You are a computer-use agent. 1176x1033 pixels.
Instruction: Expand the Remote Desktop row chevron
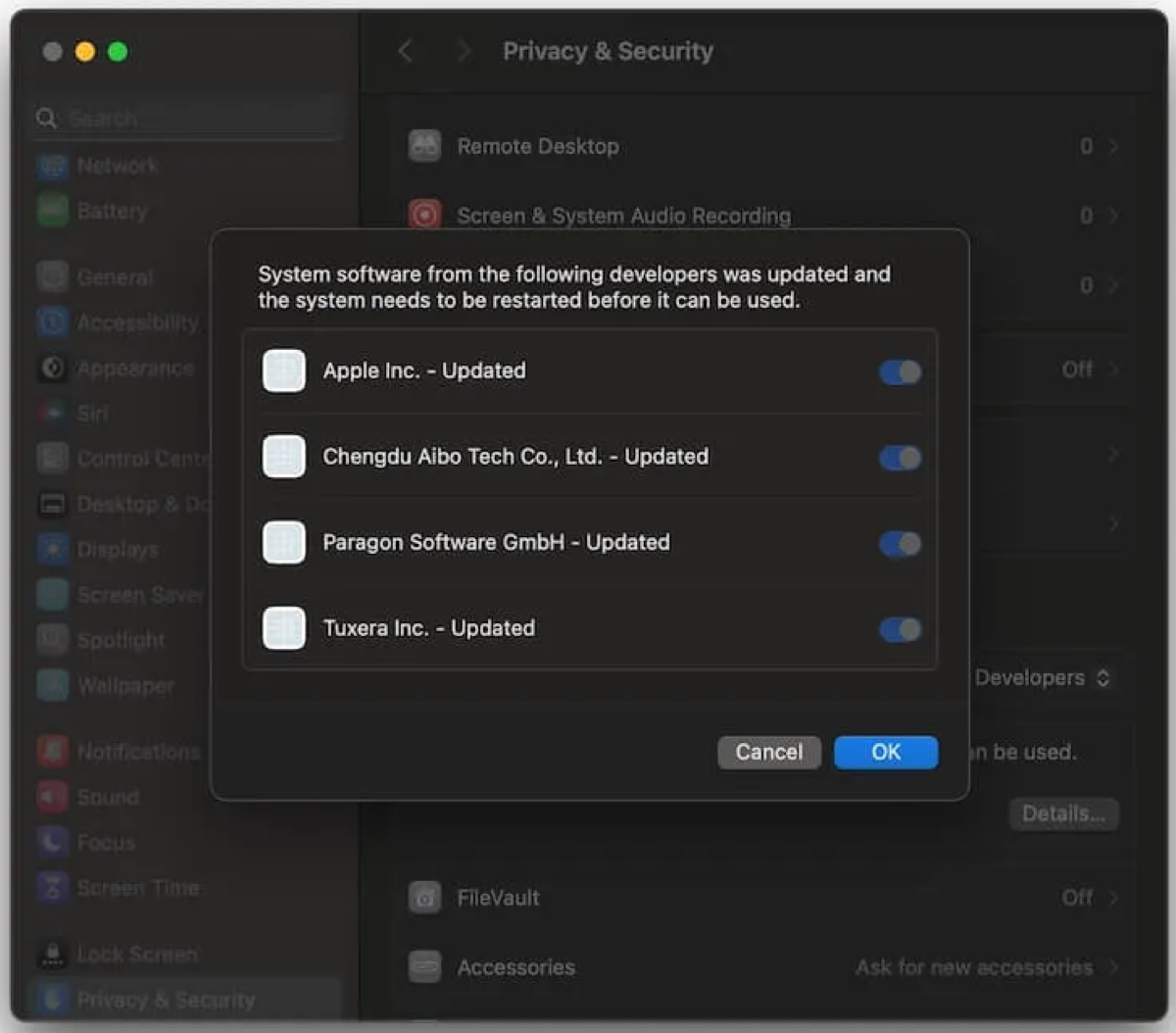(1113, 146)
